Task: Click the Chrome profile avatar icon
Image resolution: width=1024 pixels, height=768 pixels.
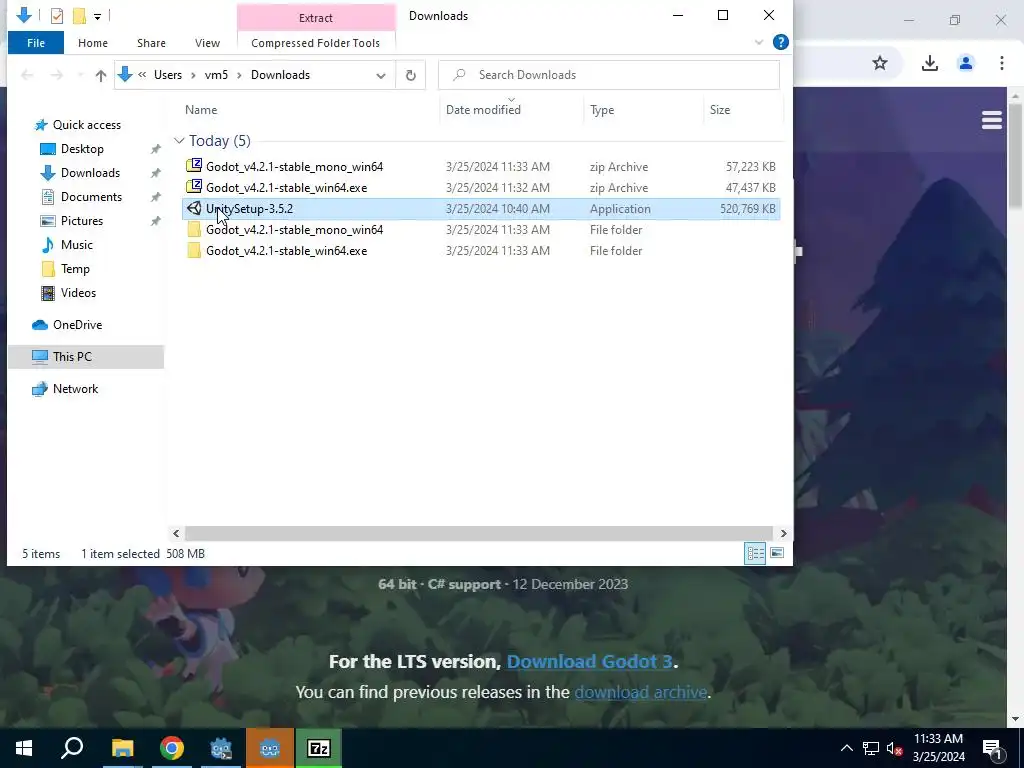Action: (x=965, y=63)
